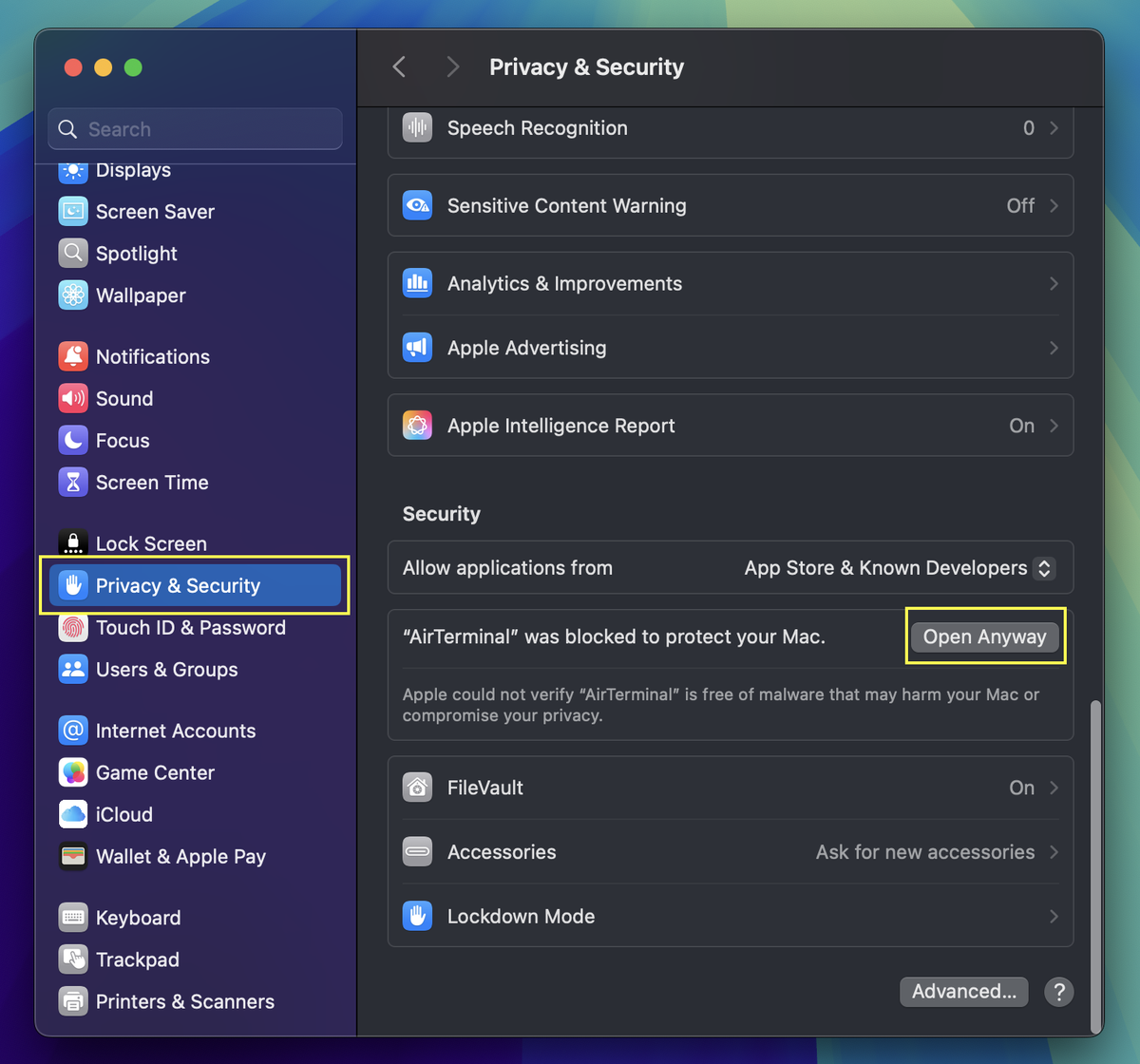This screenshot has height=1064, width=1140.
Task: Click the Wallpaper flower icon
Action: point(73,295)
